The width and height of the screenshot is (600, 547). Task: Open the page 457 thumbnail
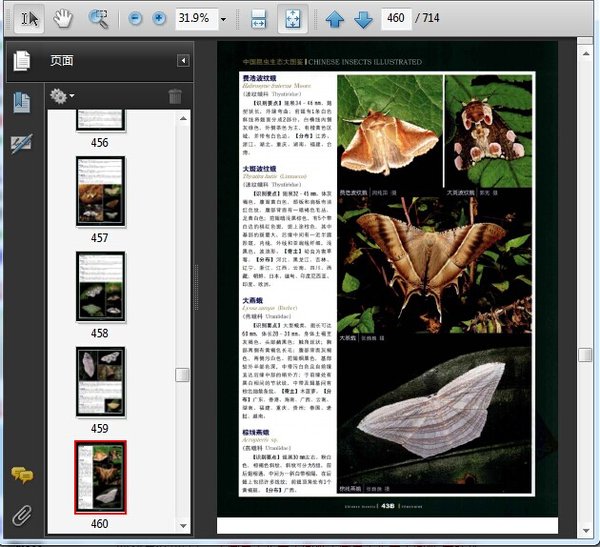[x=100, y=192]
